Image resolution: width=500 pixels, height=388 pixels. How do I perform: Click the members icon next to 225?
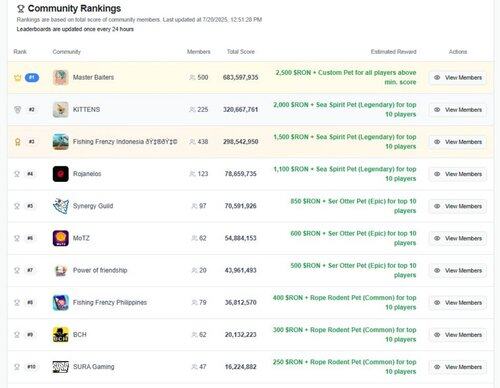[x=192, y=110]
